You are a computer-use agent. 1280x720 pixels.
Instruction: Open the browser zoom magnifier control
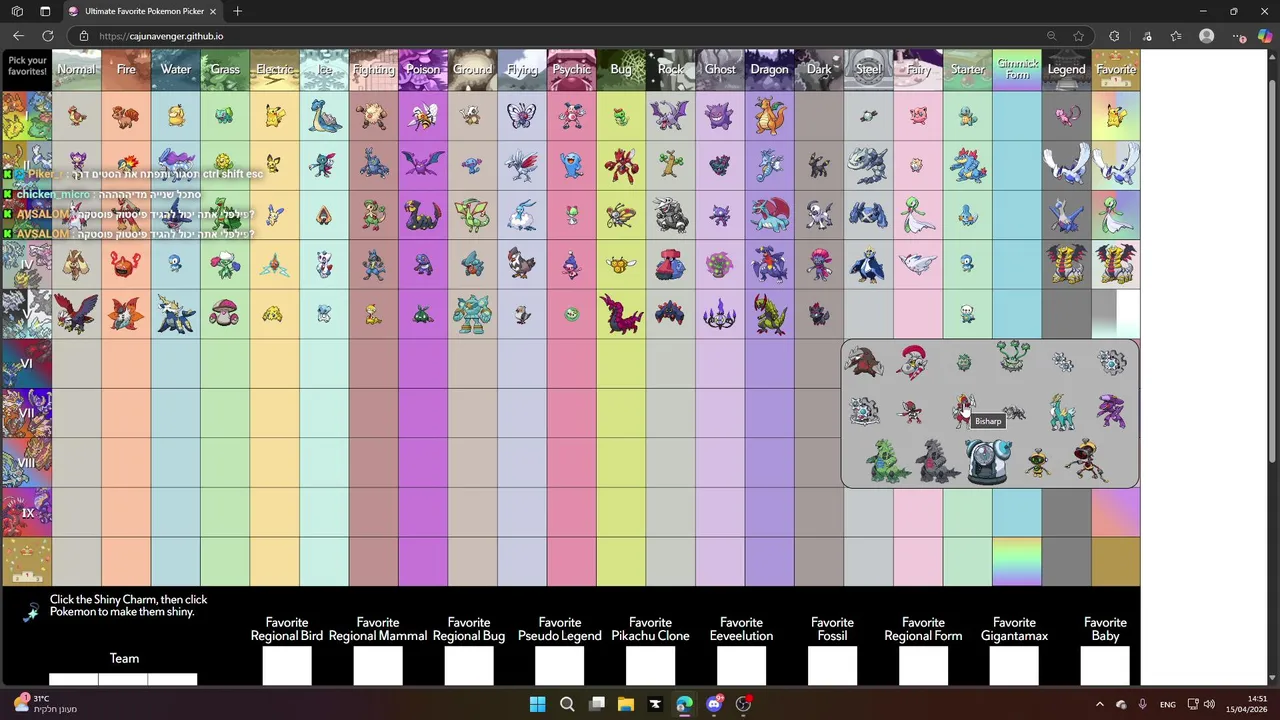tap(1051, 36)
